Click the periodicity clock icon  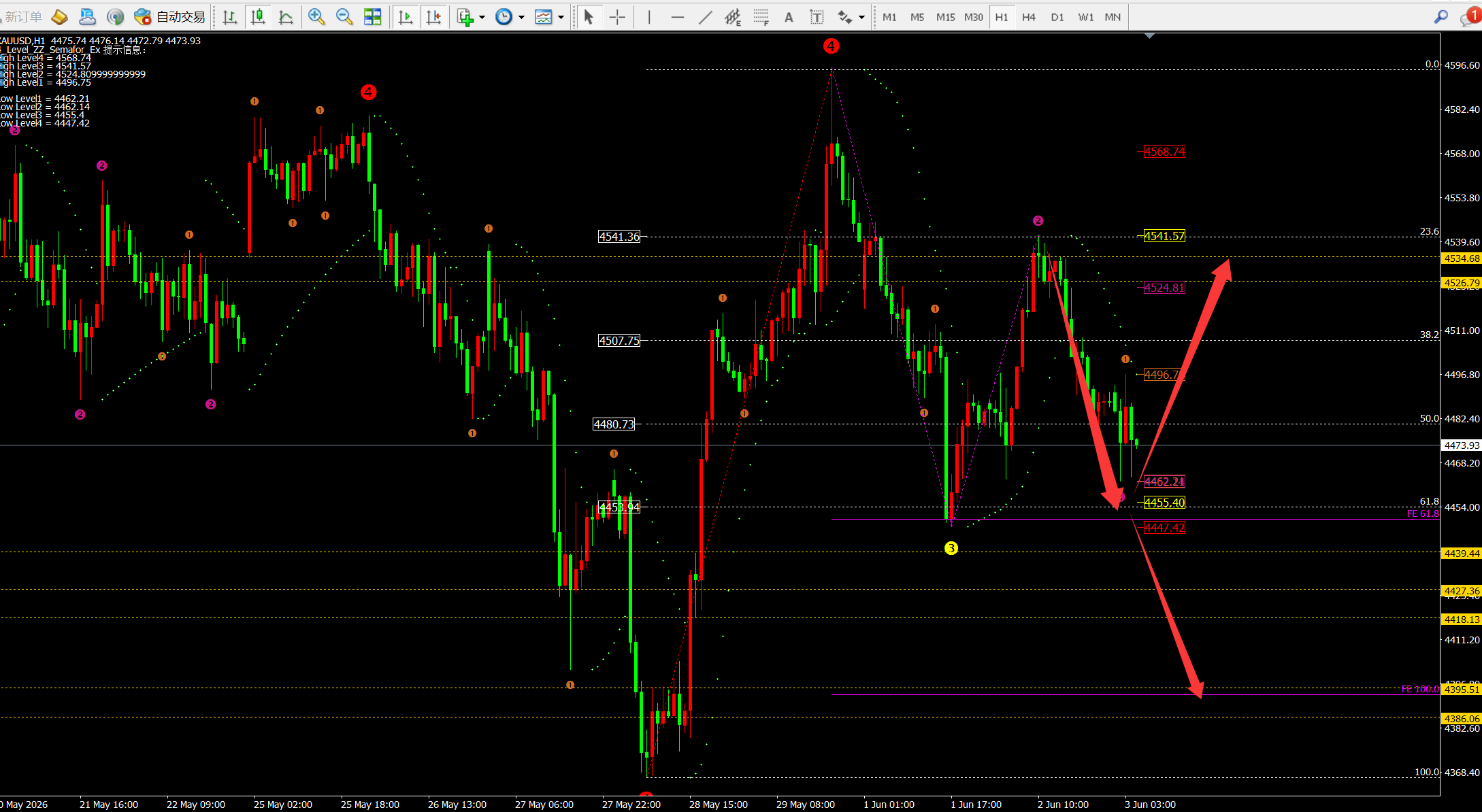[504, 17]
